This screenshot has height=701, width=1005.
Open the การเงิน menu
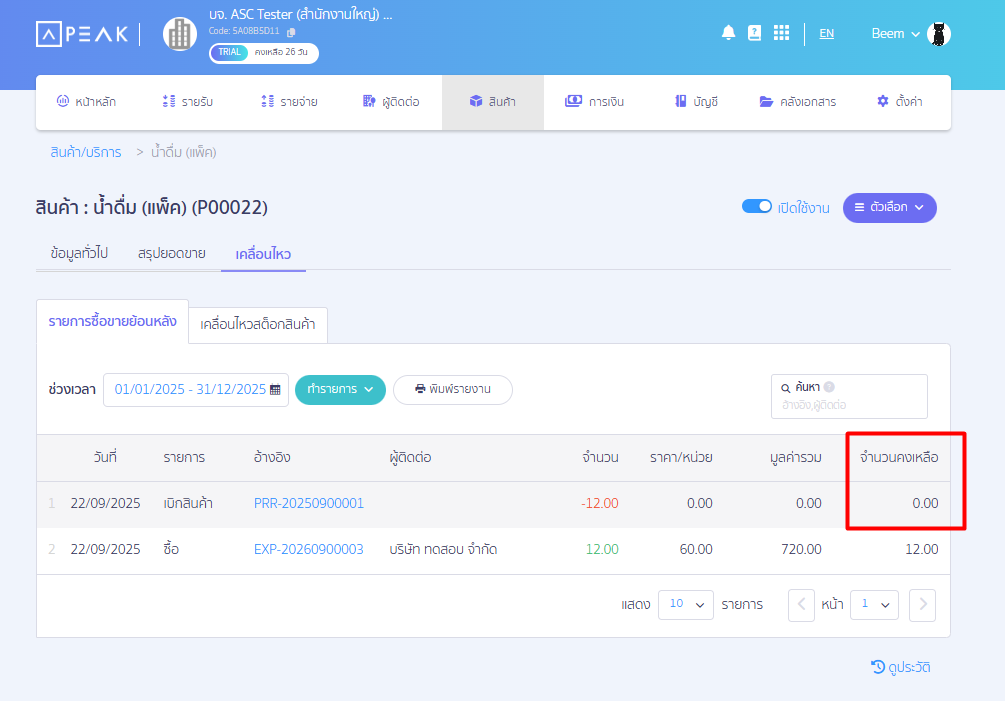[x=594, y=102]
